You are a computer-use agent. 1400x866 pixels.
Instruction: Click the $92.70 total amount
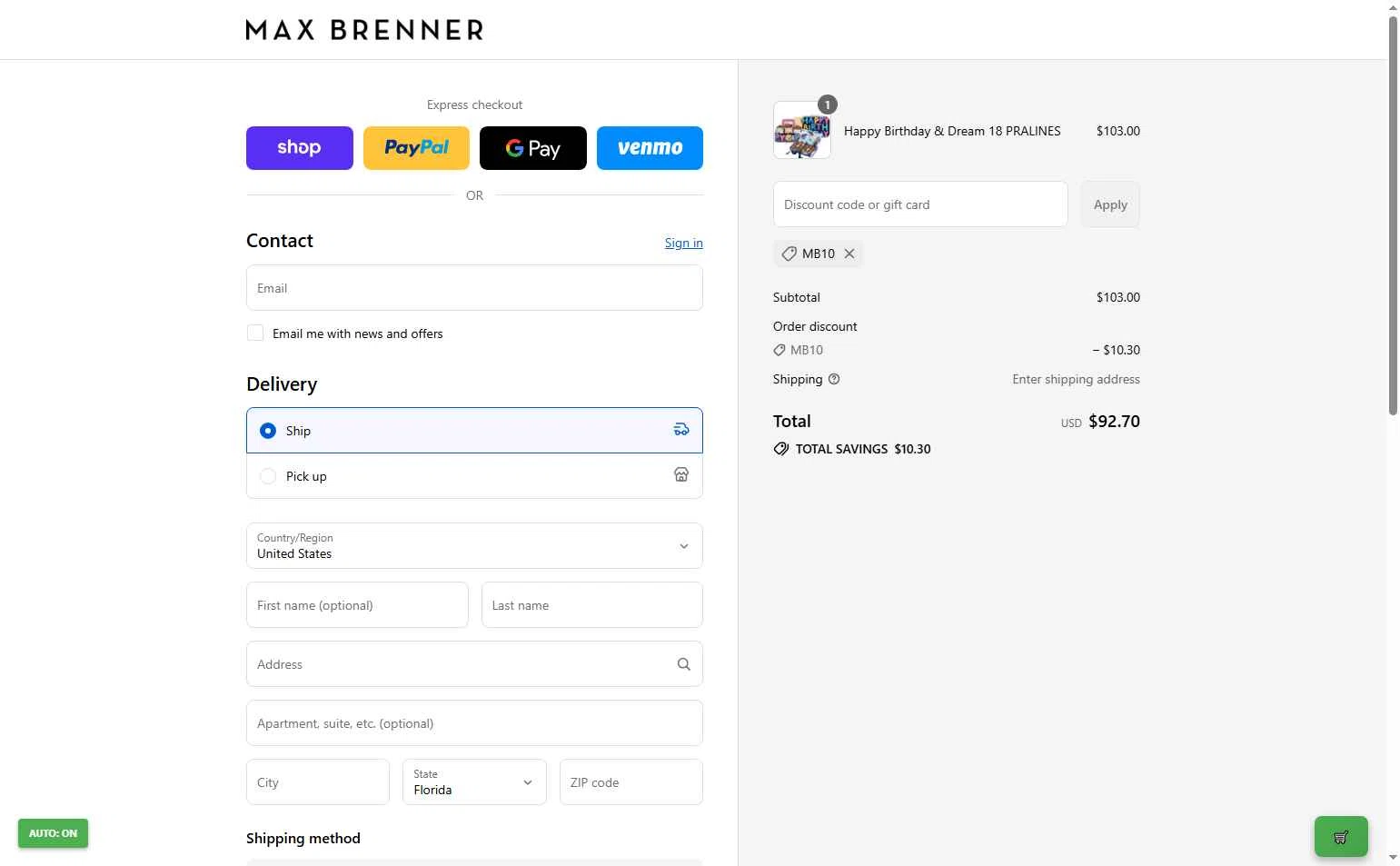coord(1114,422)
